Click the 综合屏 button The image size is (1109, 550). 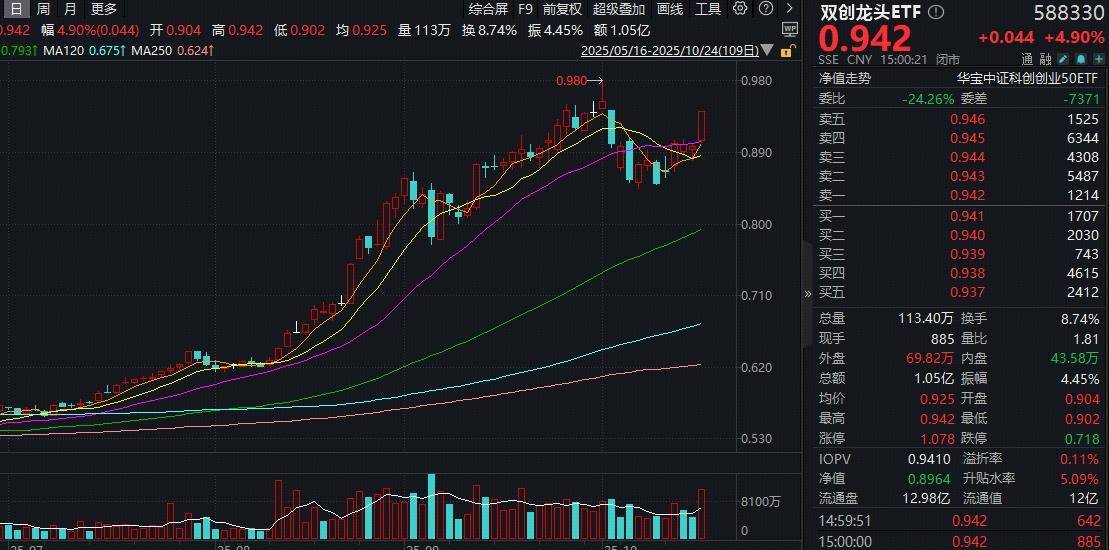point(488,9)
